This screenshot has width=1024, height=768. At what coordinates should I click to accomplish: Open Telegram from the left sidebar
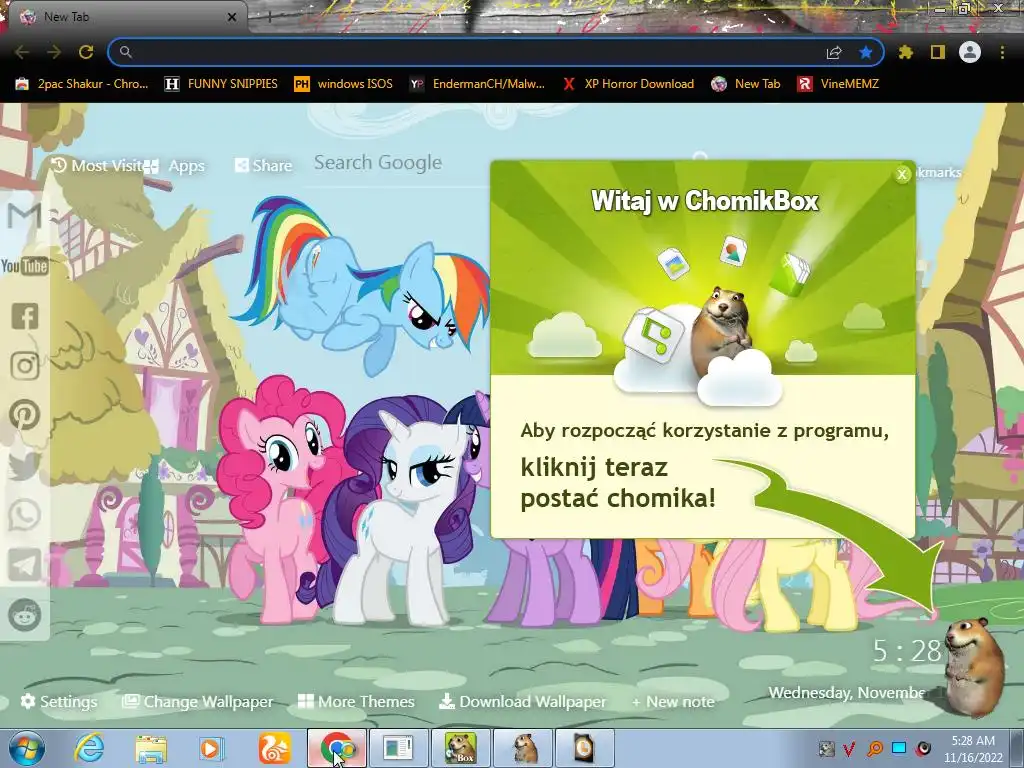(x=25, y=565)
